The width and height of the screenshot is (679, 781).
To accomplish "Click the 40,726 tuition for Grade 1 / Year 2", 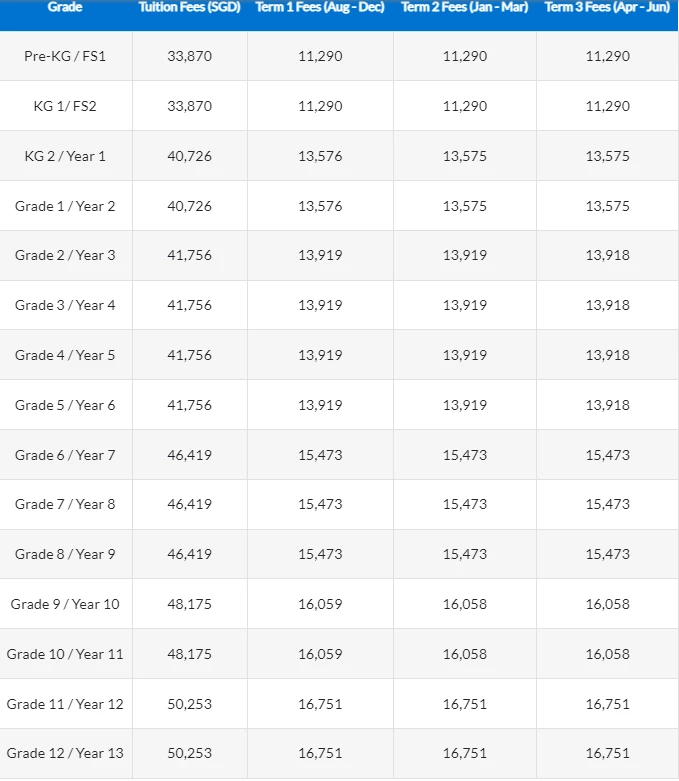I will pos(189,206).
